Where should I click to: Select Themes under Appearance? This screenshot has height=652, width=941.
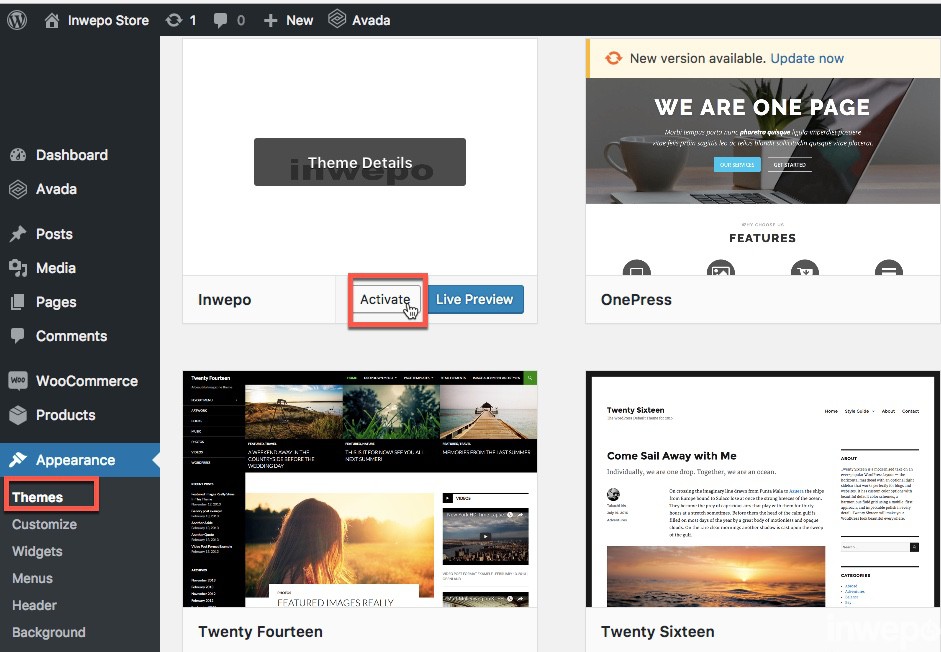(x=38, y=495)
